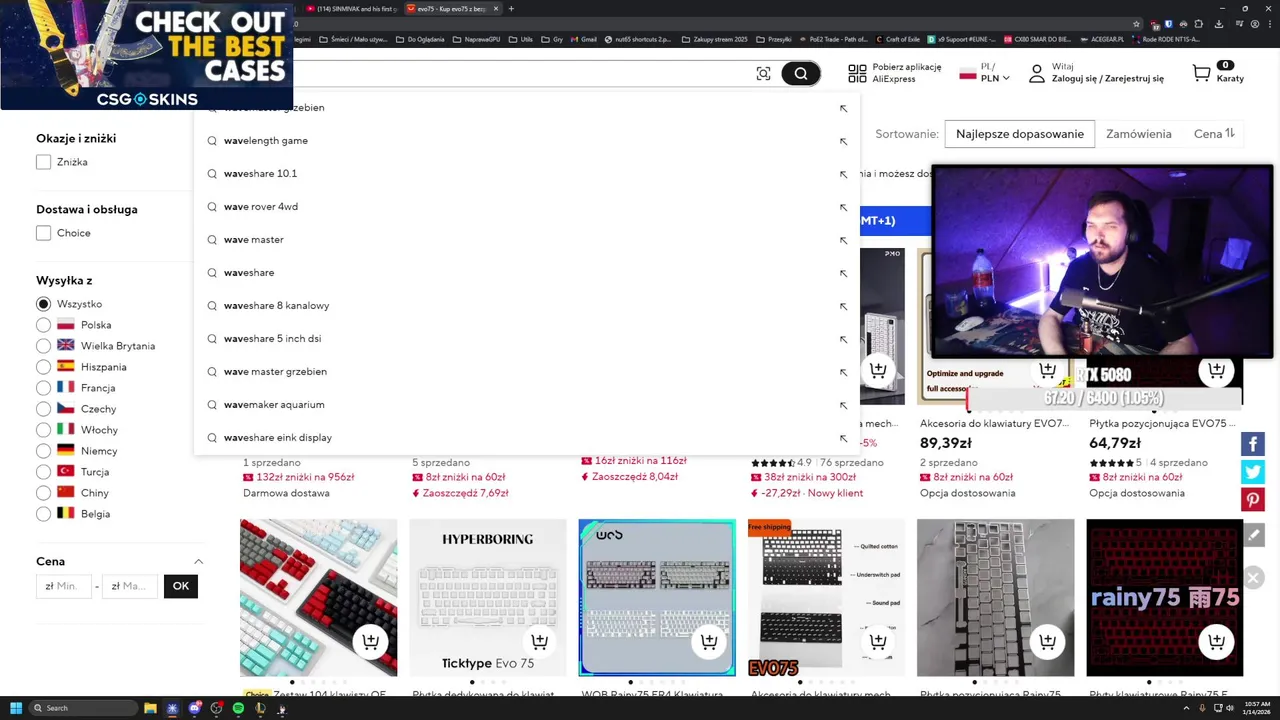Open Gmail bookmark
1280x720 pixels.
583,39
